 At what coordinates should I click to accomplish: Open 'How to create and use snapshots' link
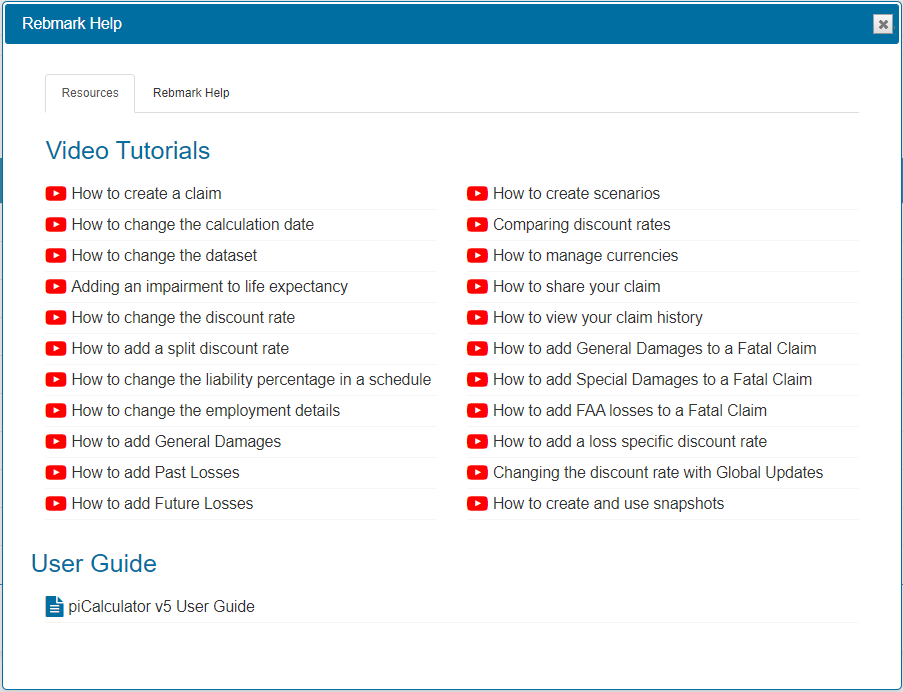click(x=609, y=504)
